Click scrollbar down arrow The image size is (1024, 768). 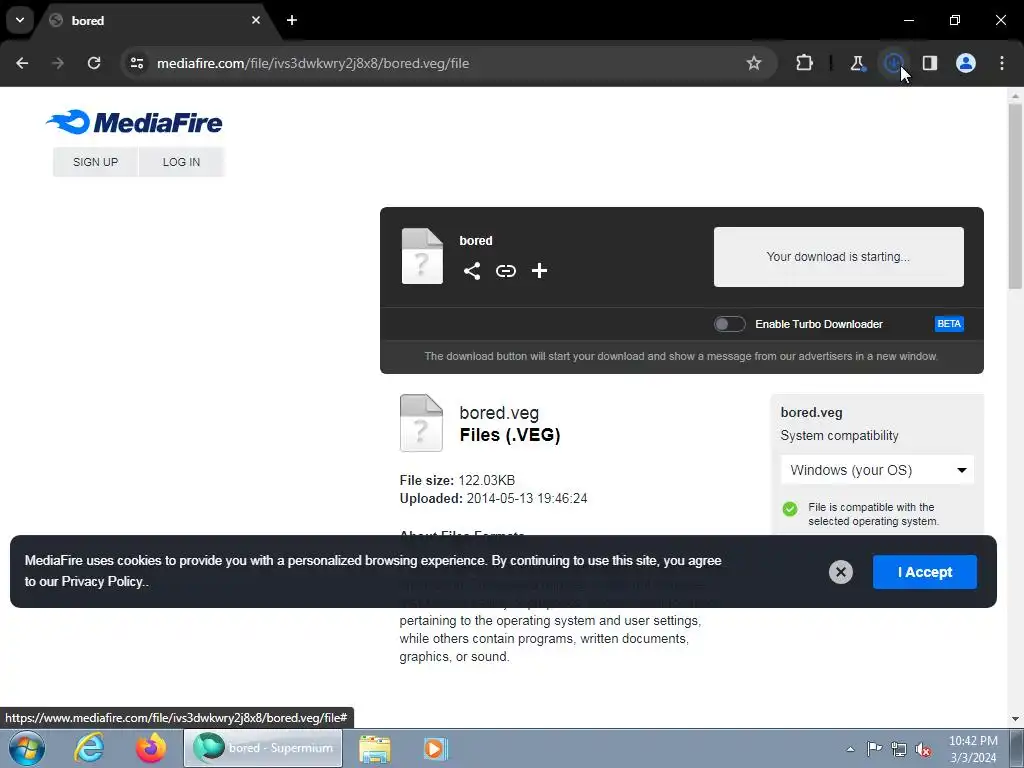coord(1015,719)
